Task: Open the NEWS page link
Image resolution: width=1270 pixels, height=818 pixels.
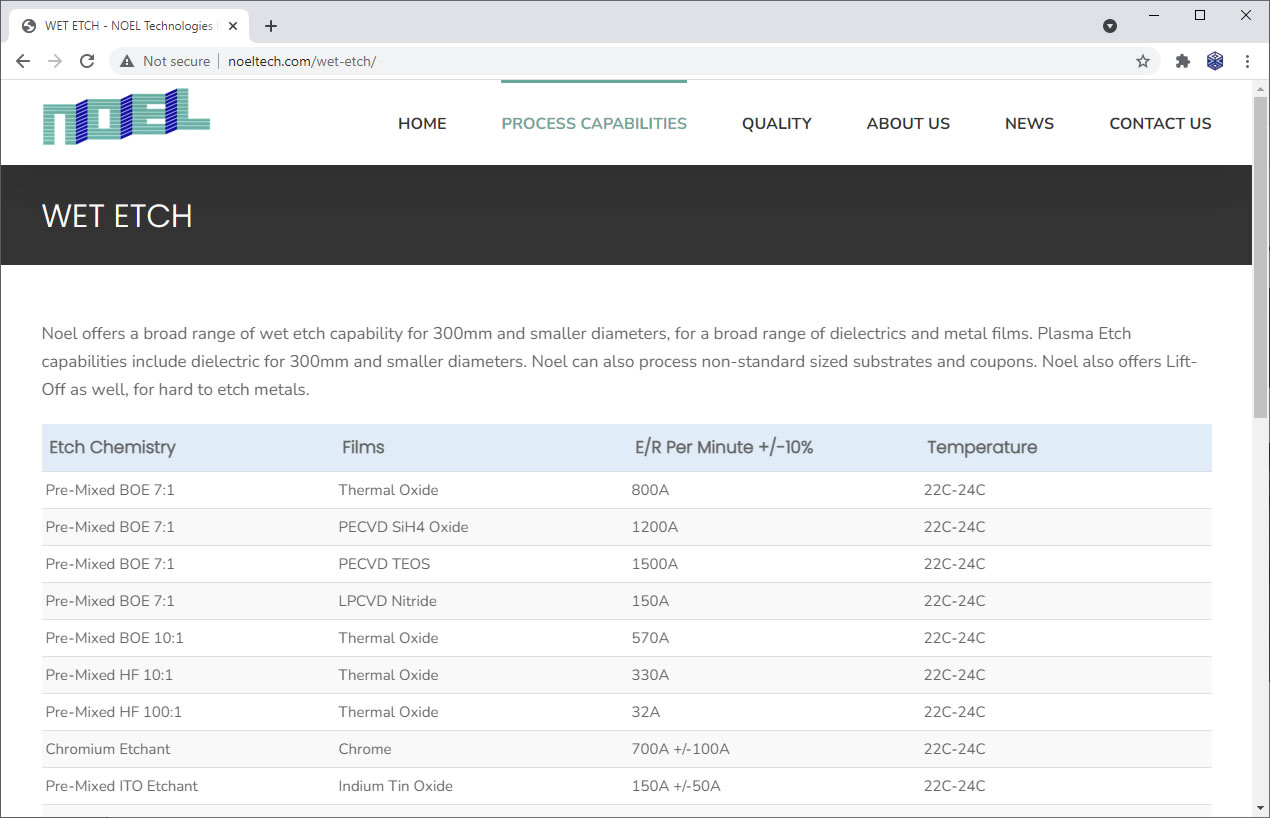Action: 1029,124
